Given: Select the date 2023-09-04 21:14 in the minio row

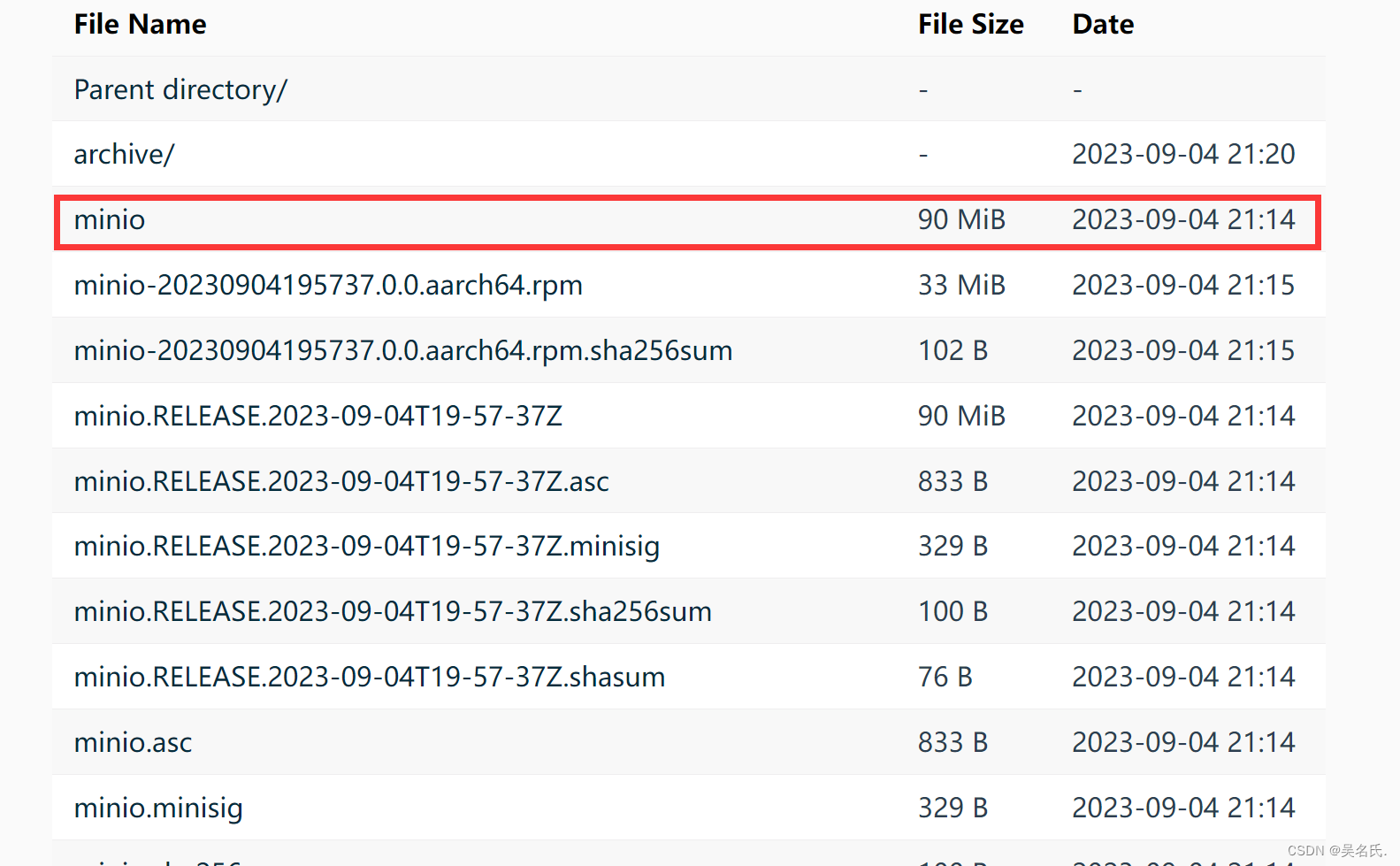Looking at the screenshot, I should [x=1183, y=219].
